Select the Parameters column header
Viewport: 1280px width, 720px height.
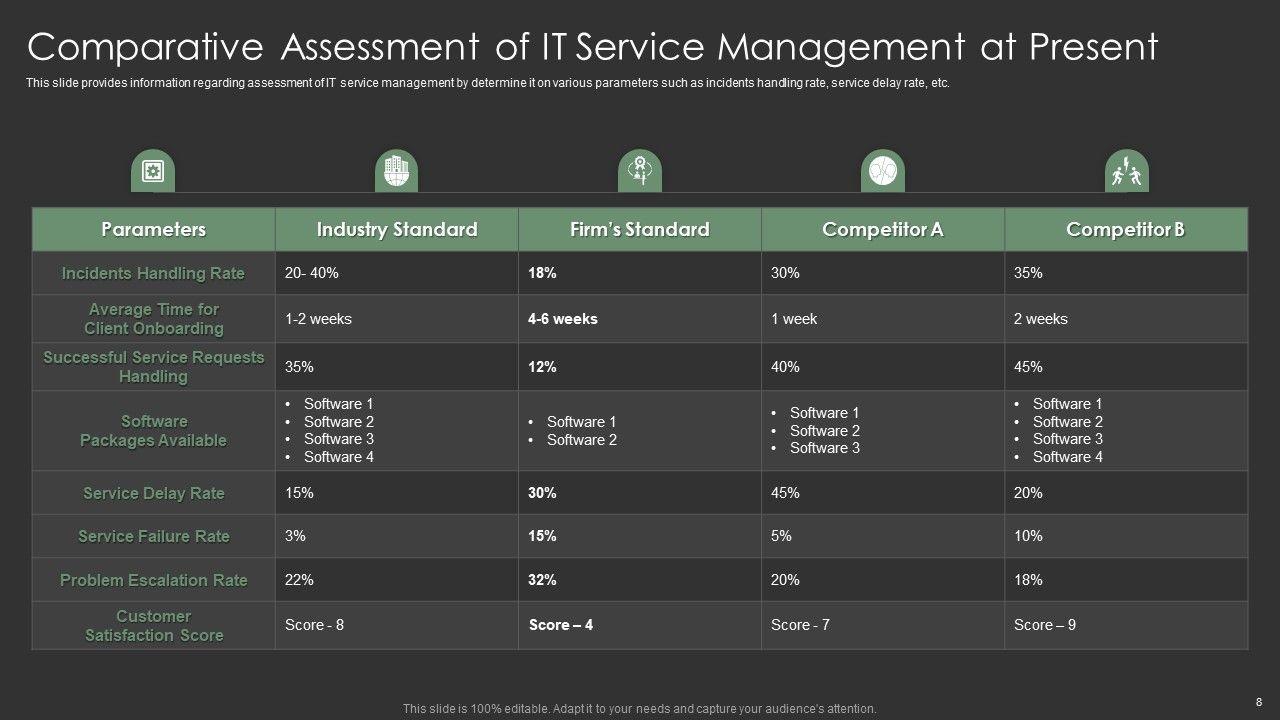[153, 230]
